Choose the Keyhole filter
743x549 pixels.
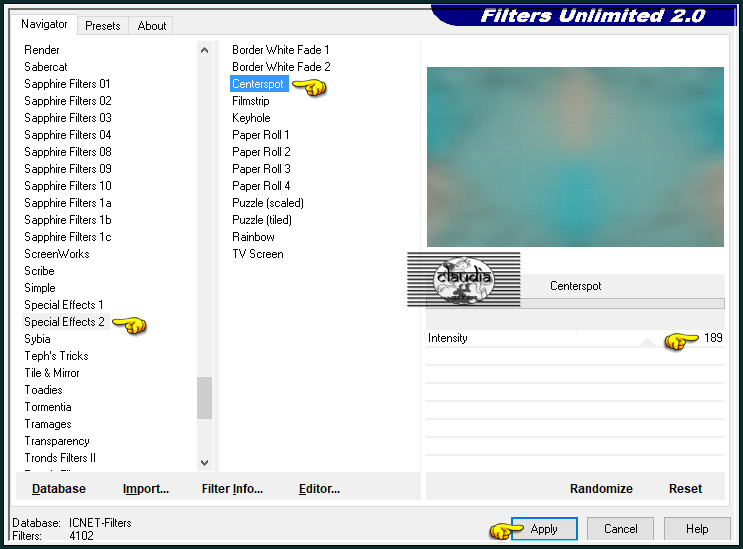tap(251, 118)
